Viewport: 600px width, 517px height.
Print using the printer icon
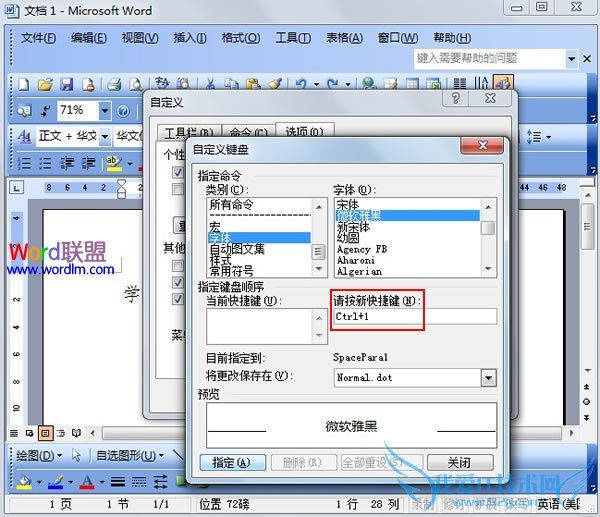tap(114, 84)
